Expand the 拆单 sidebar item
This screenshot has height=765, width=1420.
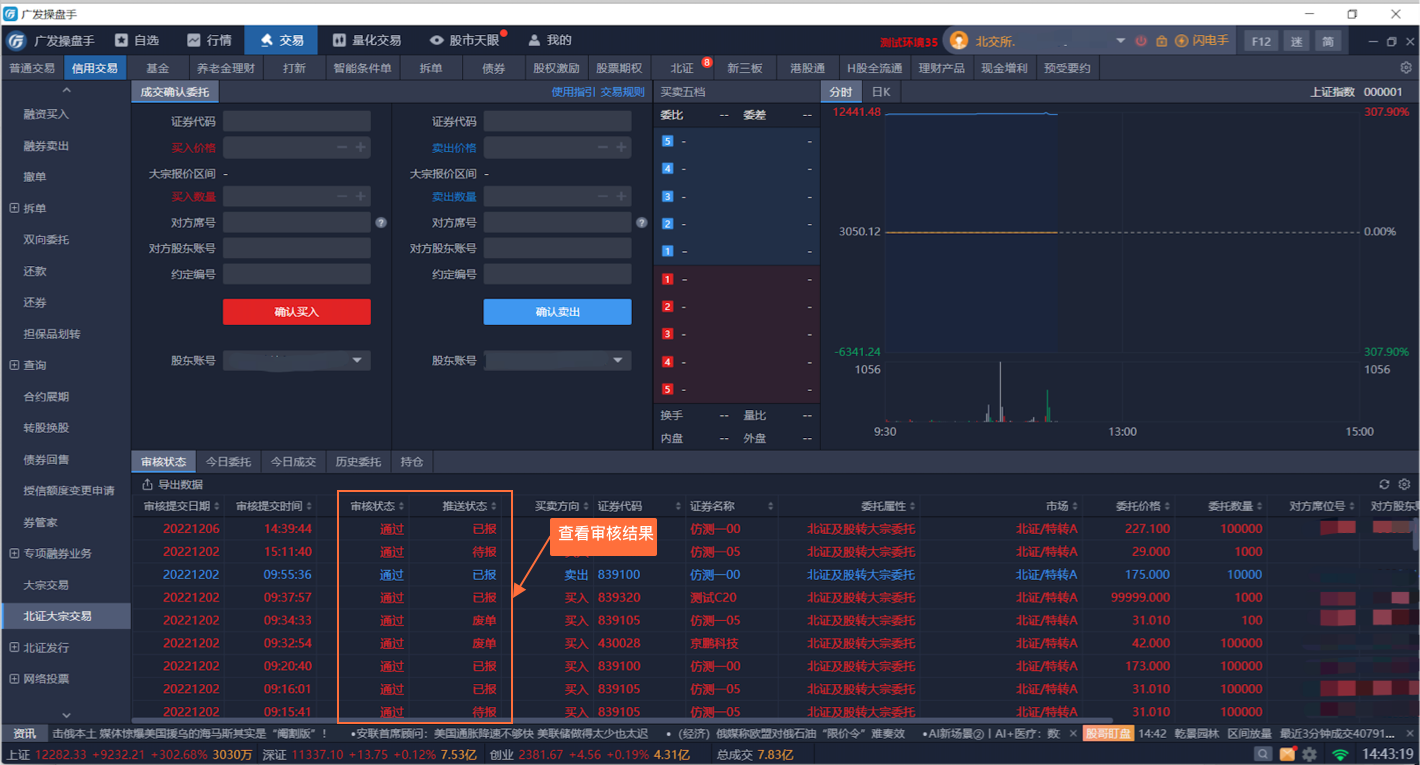(14, 208)
